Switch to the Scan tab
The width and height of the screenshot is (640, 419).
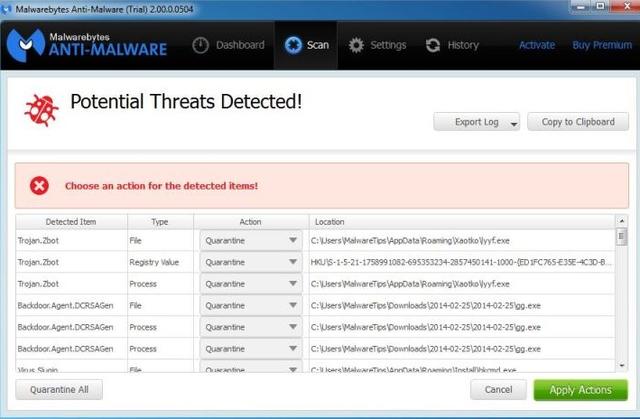click(306, 45)
